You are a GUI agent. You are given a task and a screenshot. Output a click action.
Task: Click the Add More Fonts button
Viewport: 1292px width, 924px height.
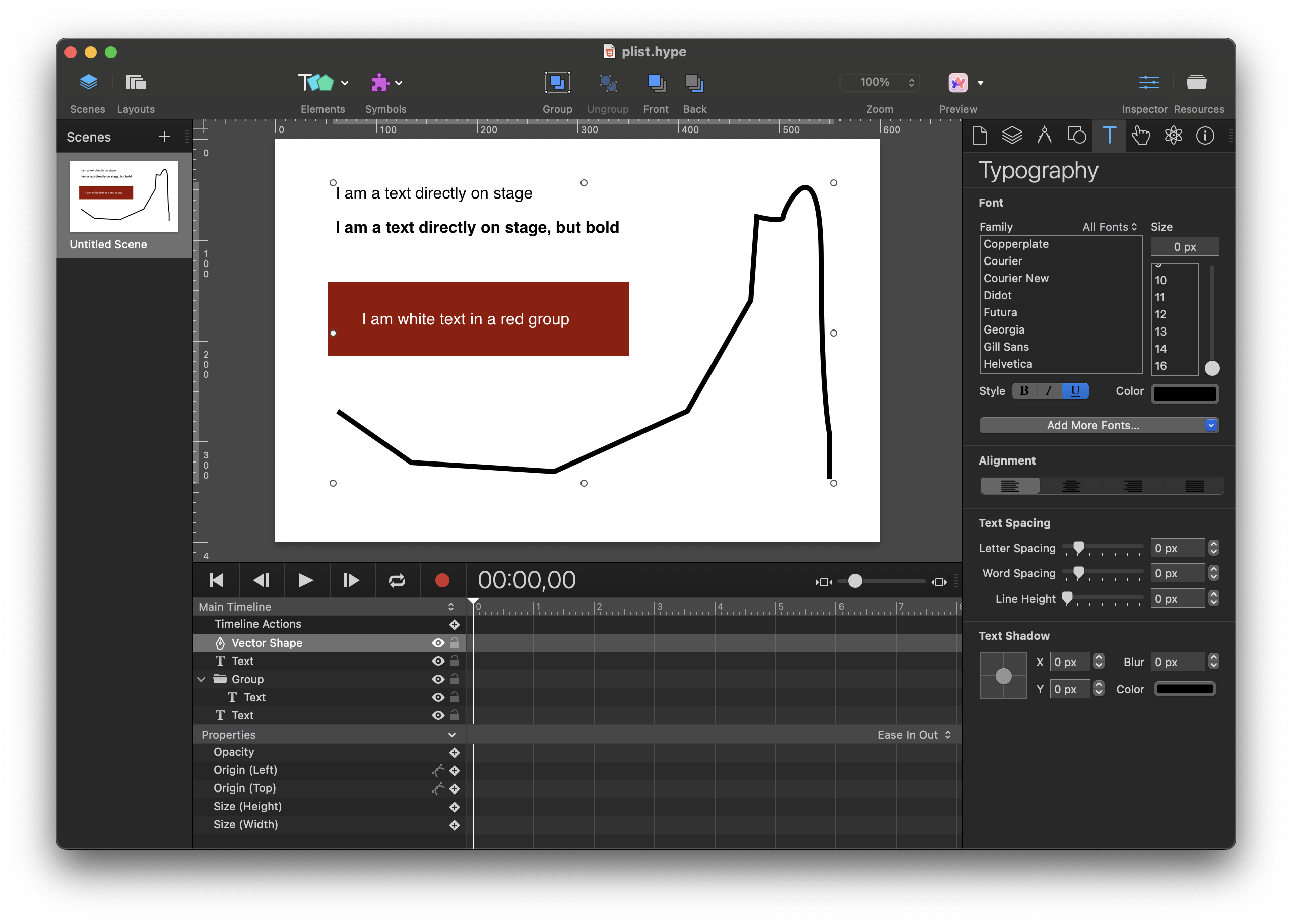click(x=1093, y=425)
